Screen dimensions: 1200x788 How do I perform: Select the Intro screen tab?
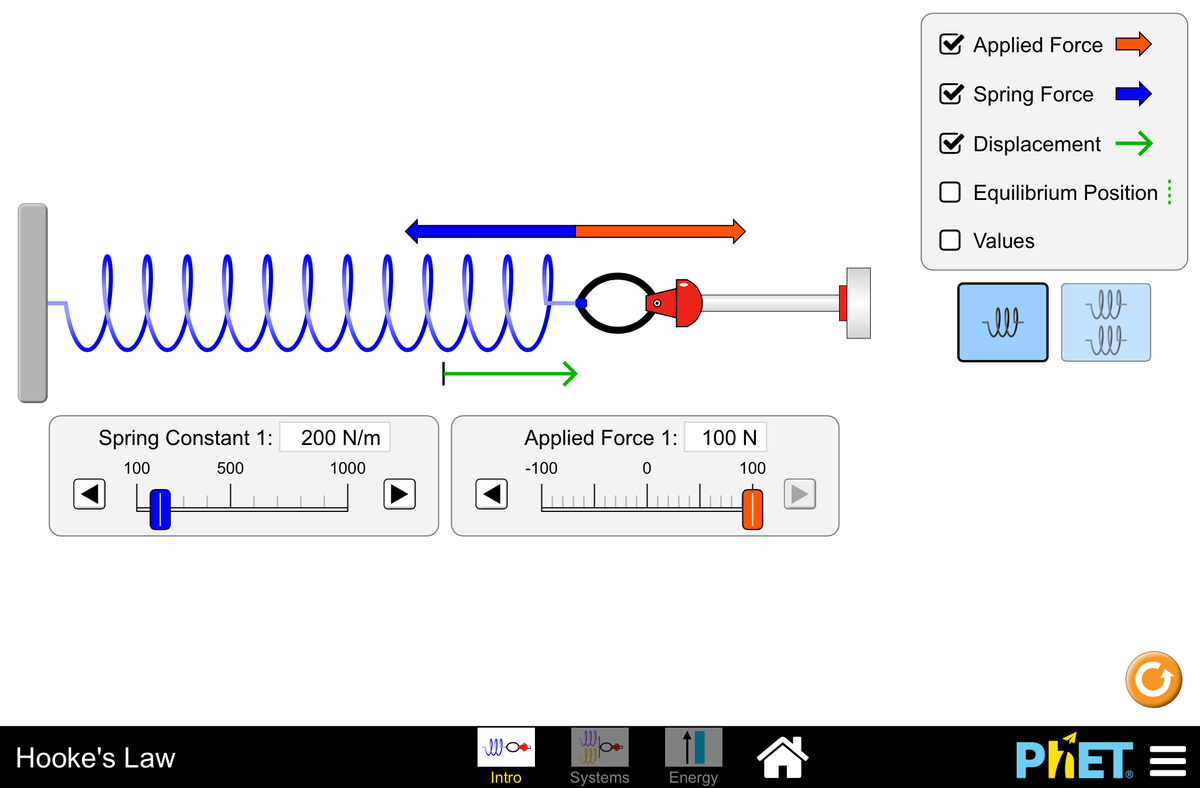pos(505,746)
